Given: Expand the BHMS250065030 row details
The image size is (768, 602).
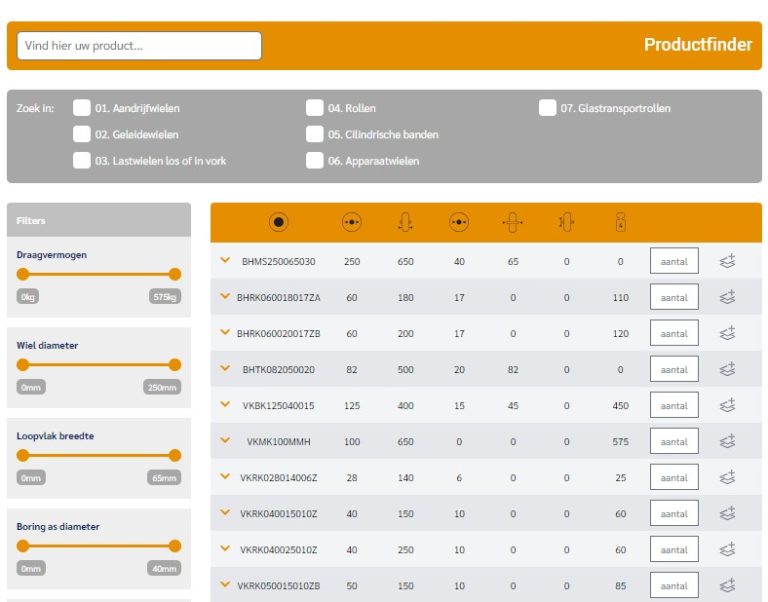Looking at the screenshot, I should (x=225, y=260).
